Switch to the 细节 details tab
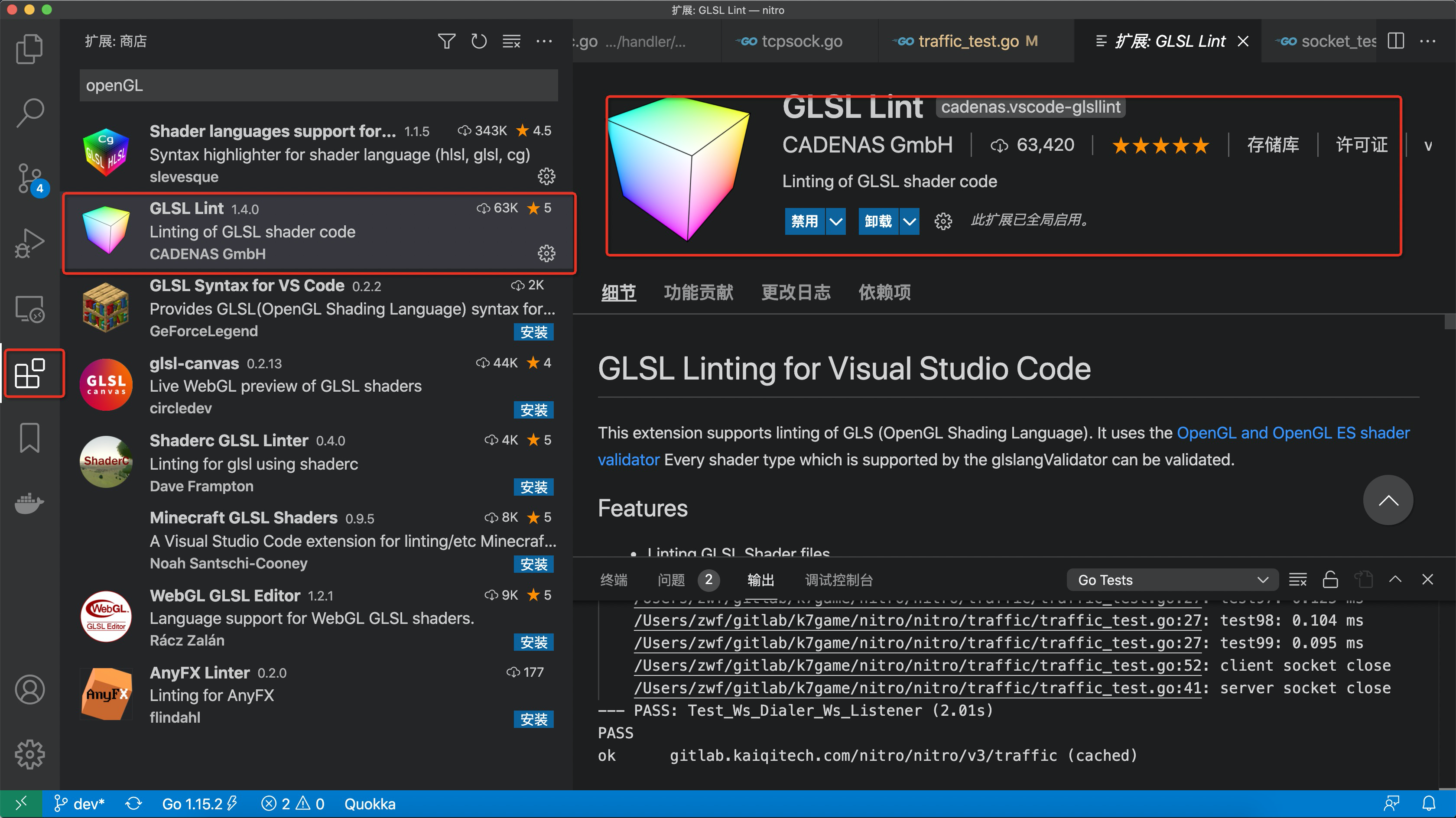Image resolution: width=1456 pixels, height=818 pixels. 618,292
